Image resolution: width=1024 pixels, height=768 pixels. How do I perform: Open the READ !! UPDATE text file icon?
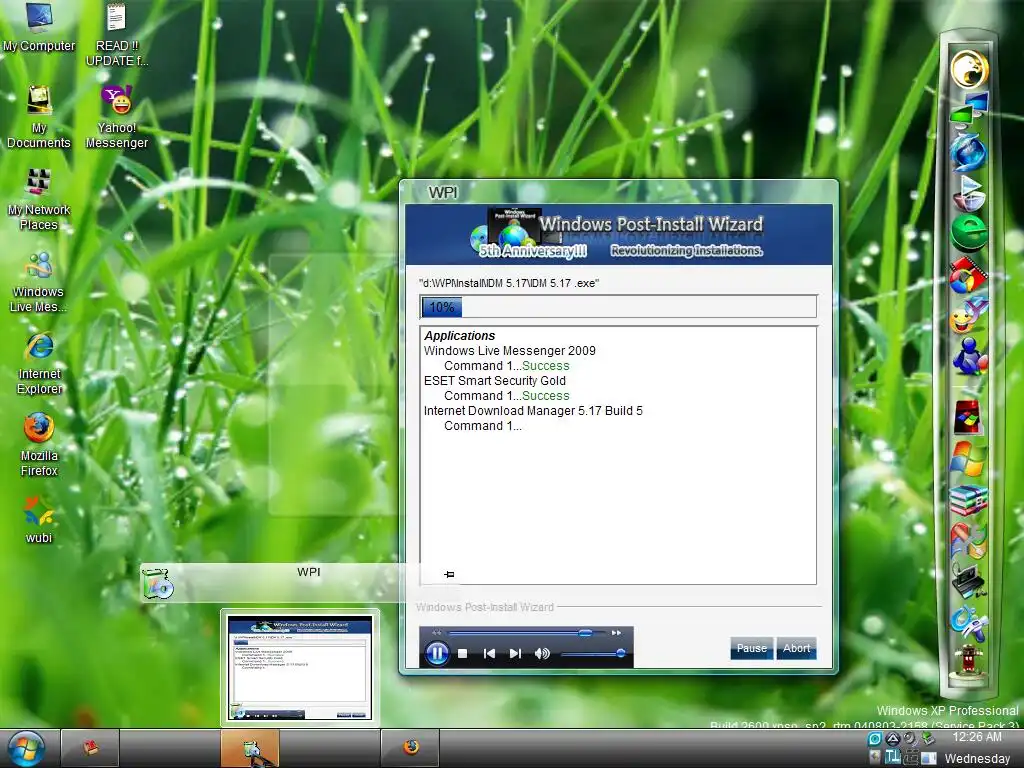(x=116, y=34)
